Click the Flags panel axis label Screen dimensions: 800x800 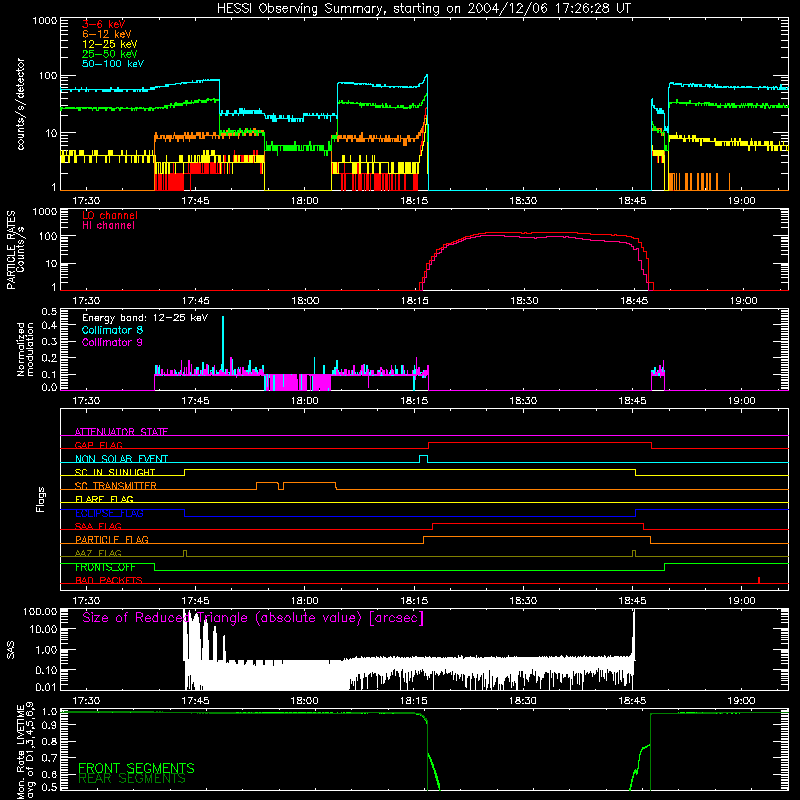coord(40,499)
